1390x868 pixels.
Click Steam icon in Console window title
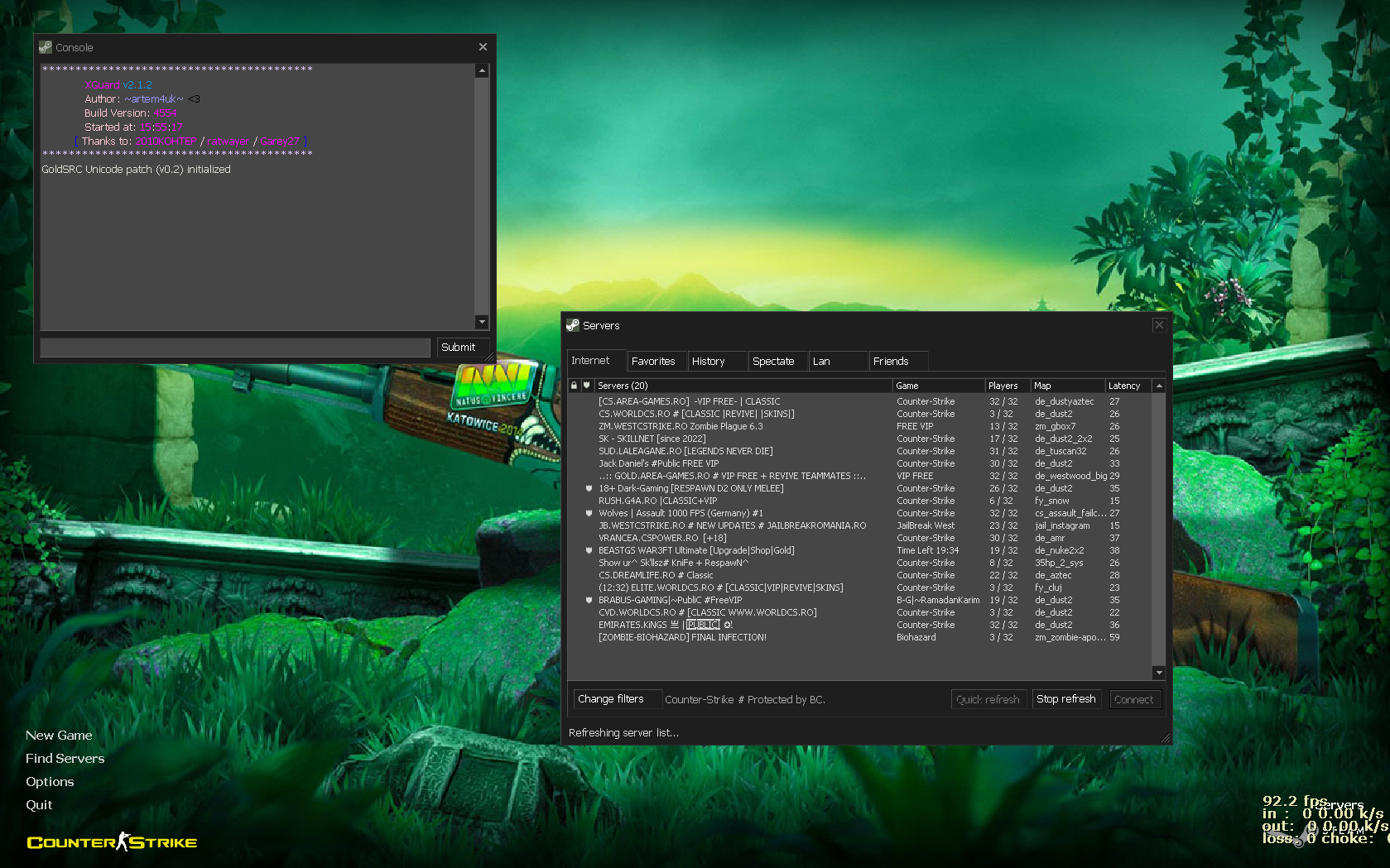click(x=46, y=47)
